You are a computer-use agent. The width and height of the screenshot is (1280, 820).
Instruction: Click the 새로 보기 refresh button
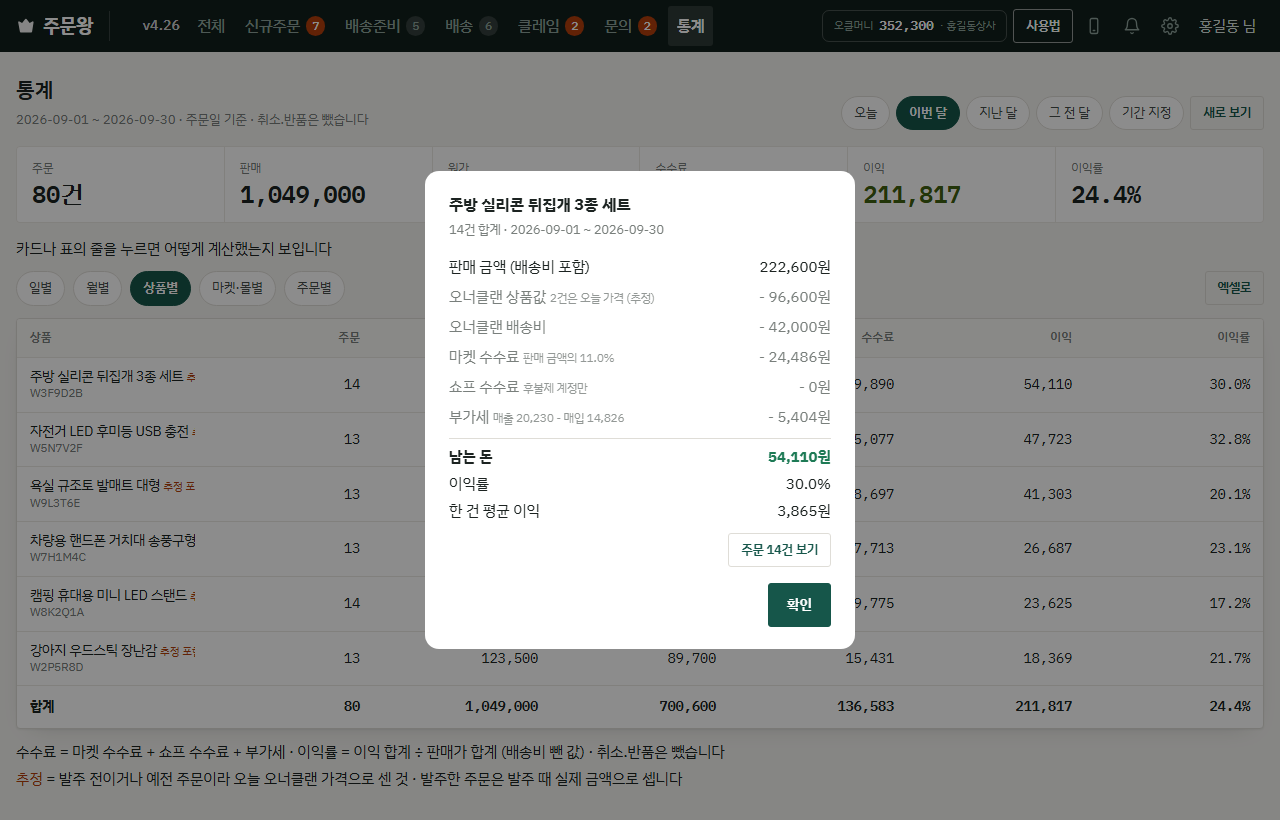click(x=1227, y=113)
